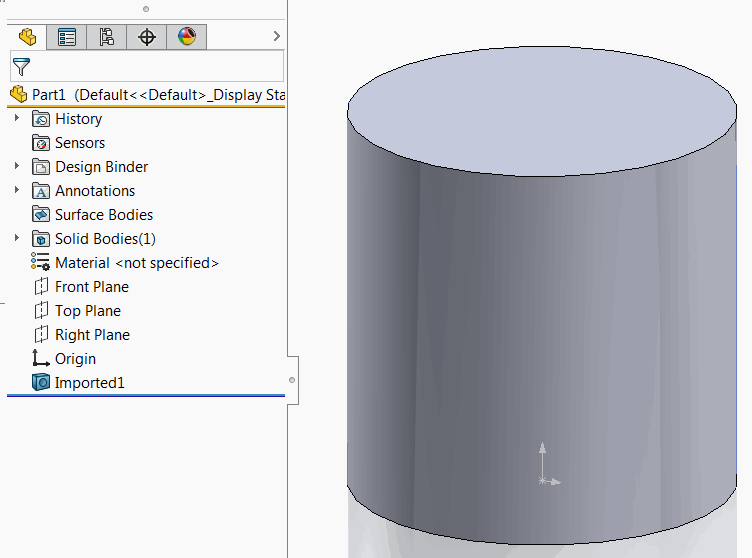The width and height of the screenshot is (752, 558).
Task: Select the History tree item text
Action: 79,119
